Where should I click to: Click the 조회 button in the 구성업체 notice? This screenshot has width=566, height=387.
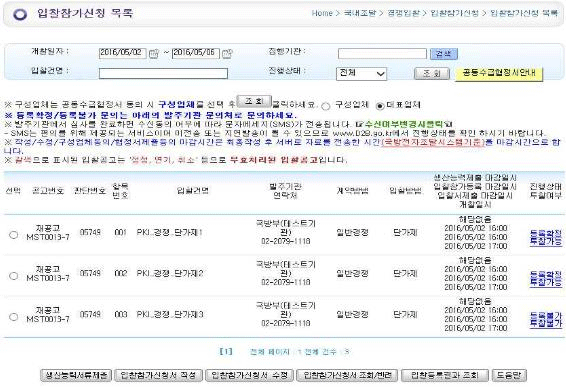pyautogui.click(x=254, y=101)
